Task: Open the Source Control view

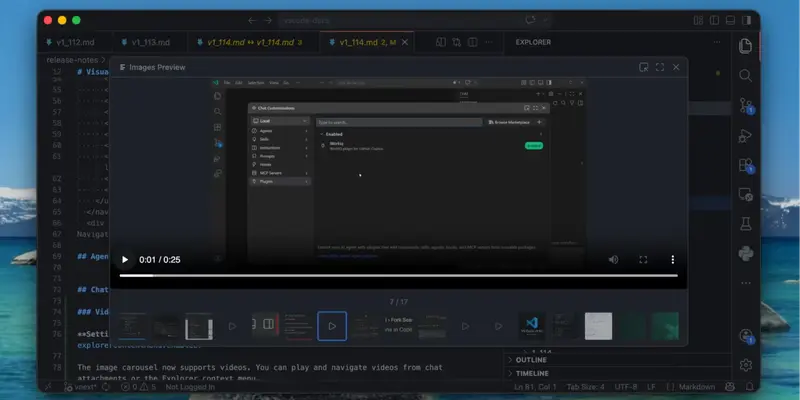Action: [x=745, y=106]
